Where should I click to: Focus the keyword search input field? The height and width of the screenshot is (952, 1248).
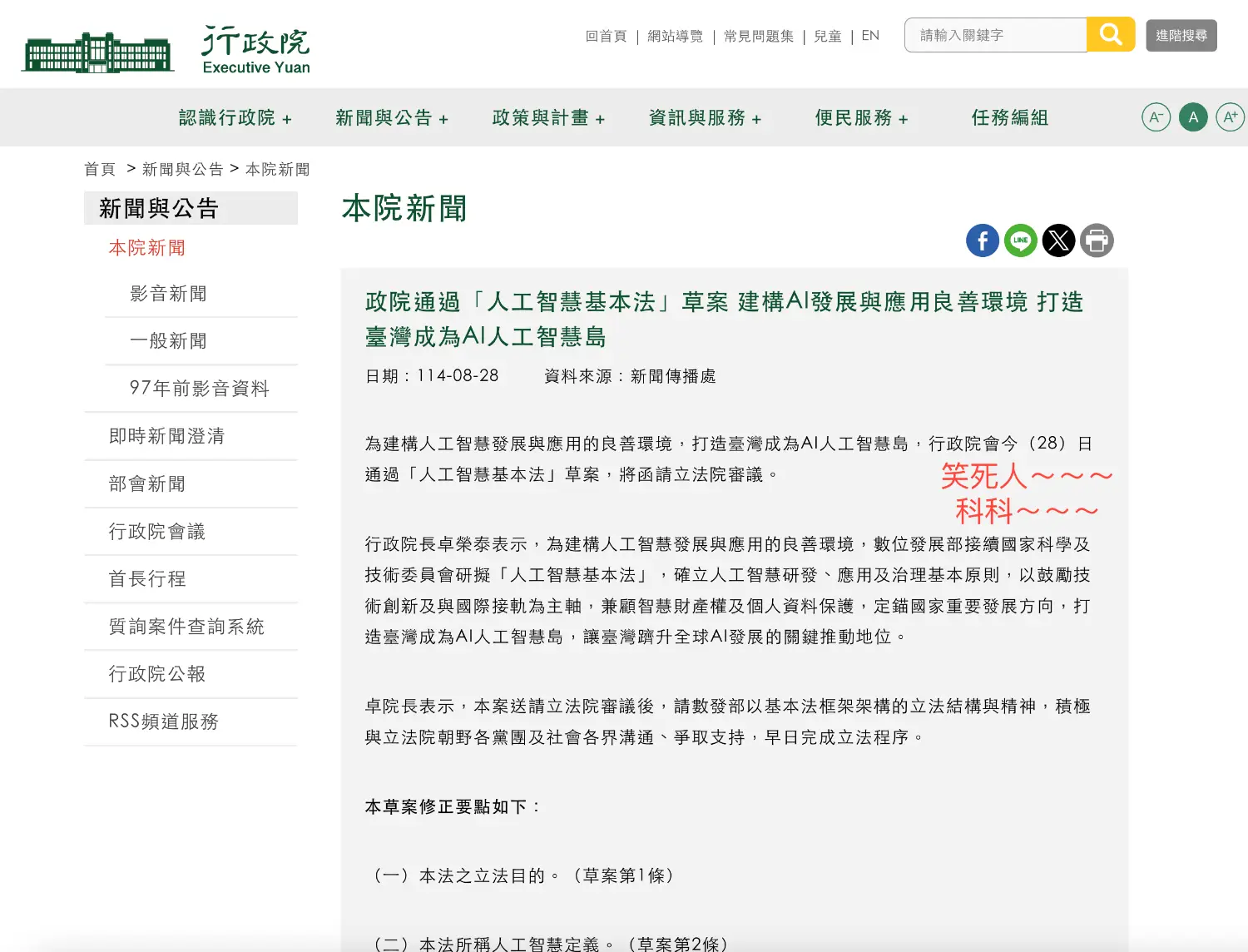(x=995, y=36)
